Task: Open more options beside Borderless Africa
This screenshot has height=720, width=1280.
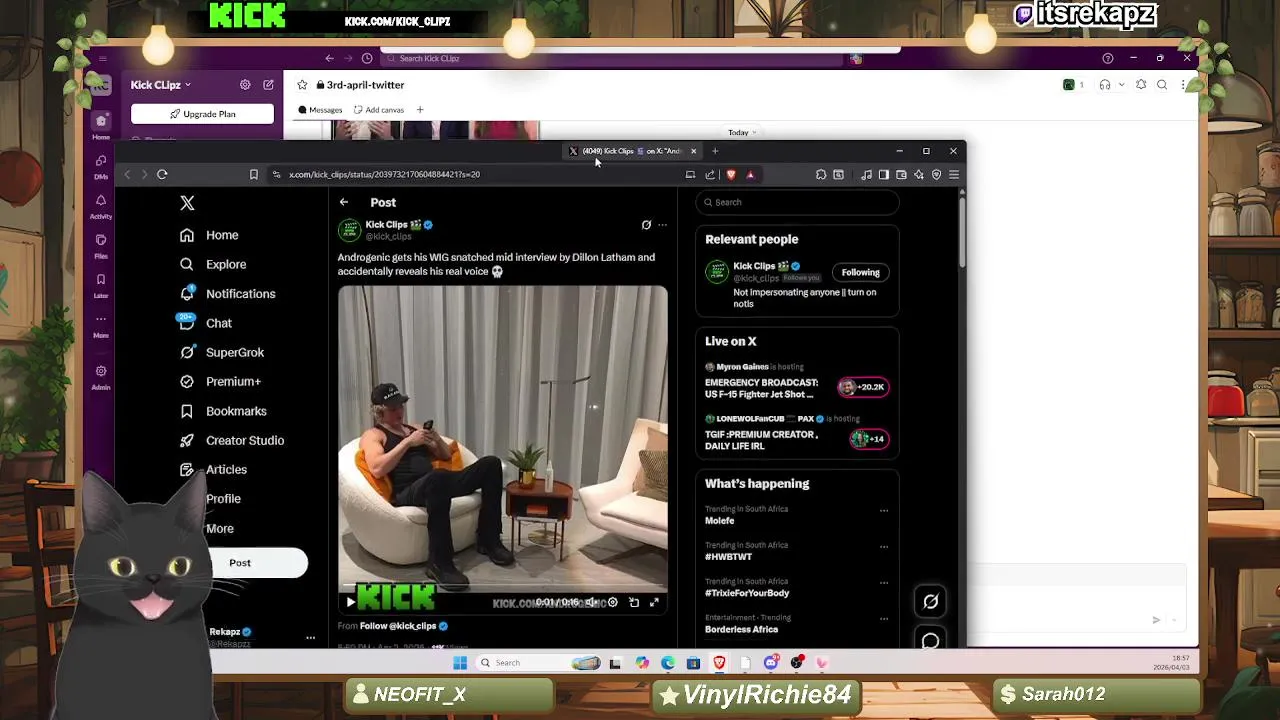Action: coord(884,619)
